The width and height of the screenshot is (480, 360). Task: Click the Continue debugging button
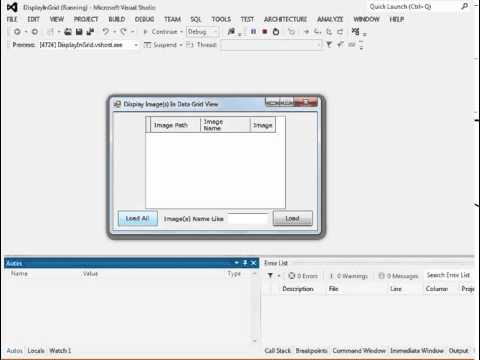[x=160, y=32]
